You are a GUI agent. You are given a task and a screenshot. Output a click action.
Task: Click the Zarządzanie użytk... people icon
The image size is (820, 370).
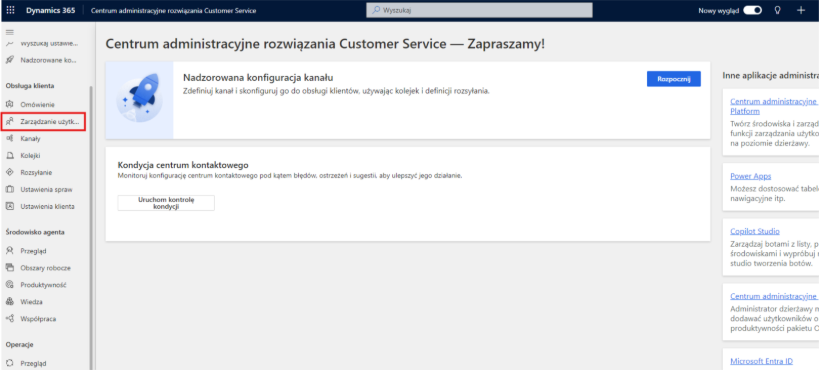pyautogui.click(x=9, y=121)
